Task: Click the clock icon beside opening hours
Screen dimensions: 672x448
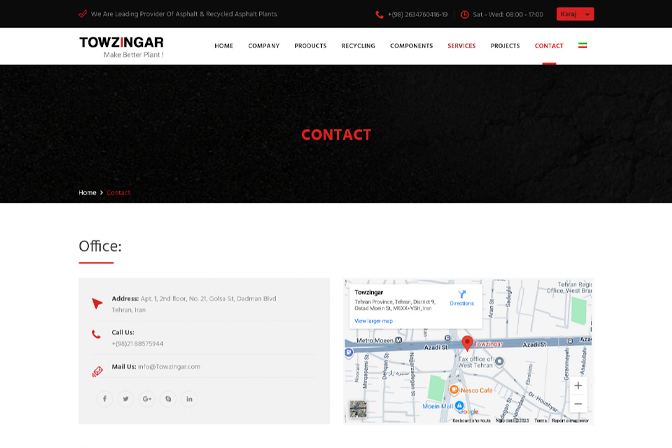Action: point(465,15)
